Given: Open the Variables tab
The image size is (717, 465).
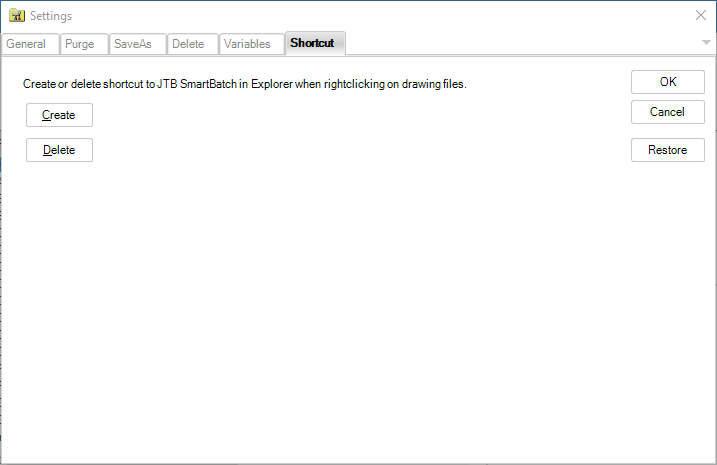Looking at the screenshot, I should 251,44.
